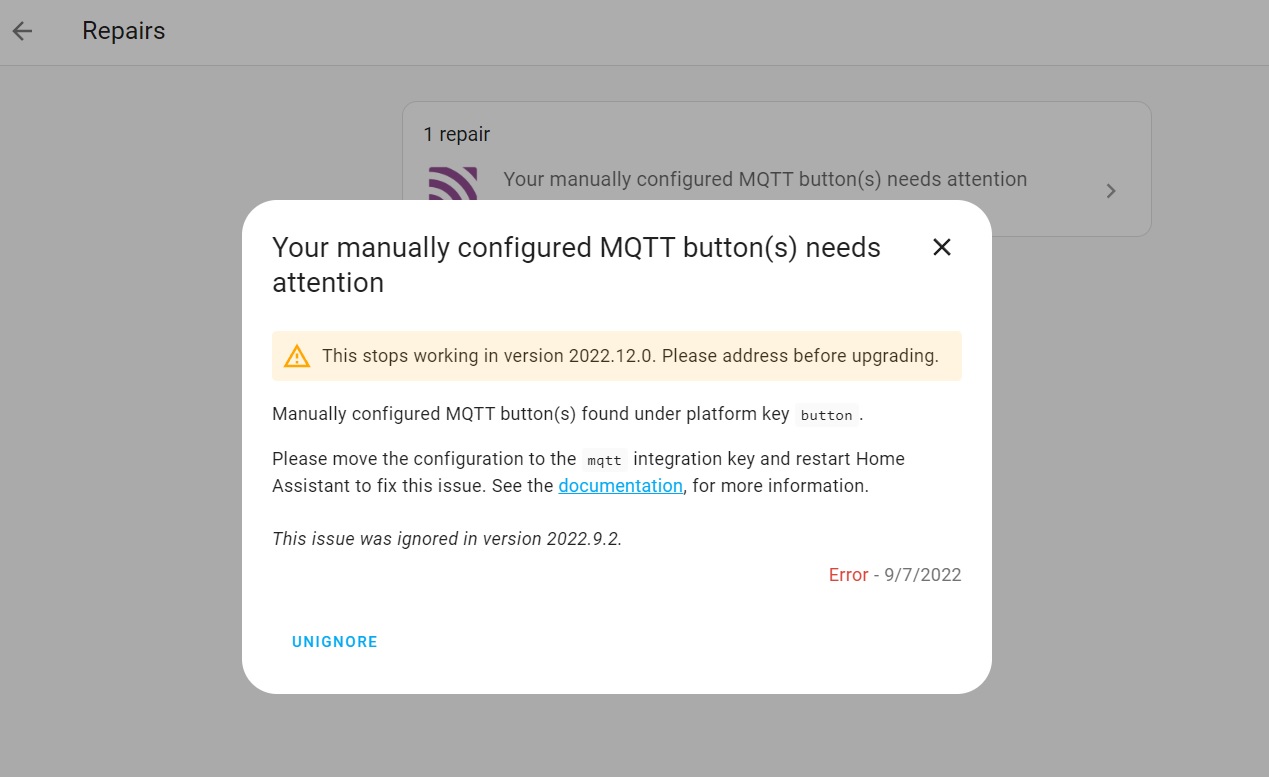Image resolution: width=1269 pixels, height=777 pixels.
Task: Close the MQTT button(s) attention dialog
Action: click(941, 247)
